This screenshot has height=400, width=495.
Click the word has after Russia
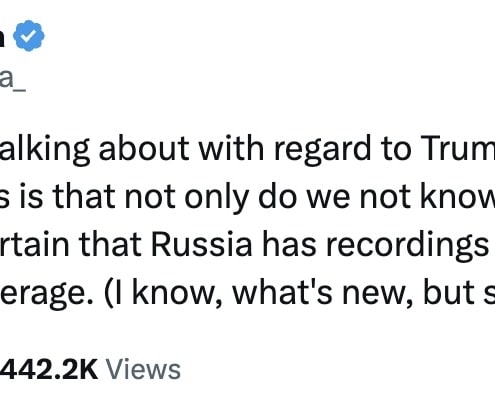pyautogui.click(x=288, y=244)
